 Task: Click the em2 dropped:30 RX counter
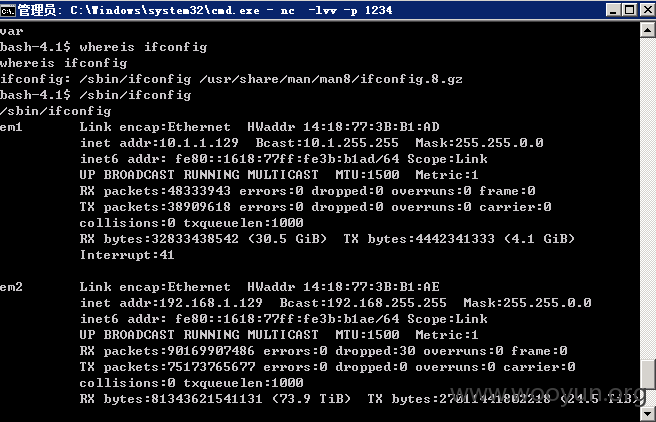(x=375, y=351)
